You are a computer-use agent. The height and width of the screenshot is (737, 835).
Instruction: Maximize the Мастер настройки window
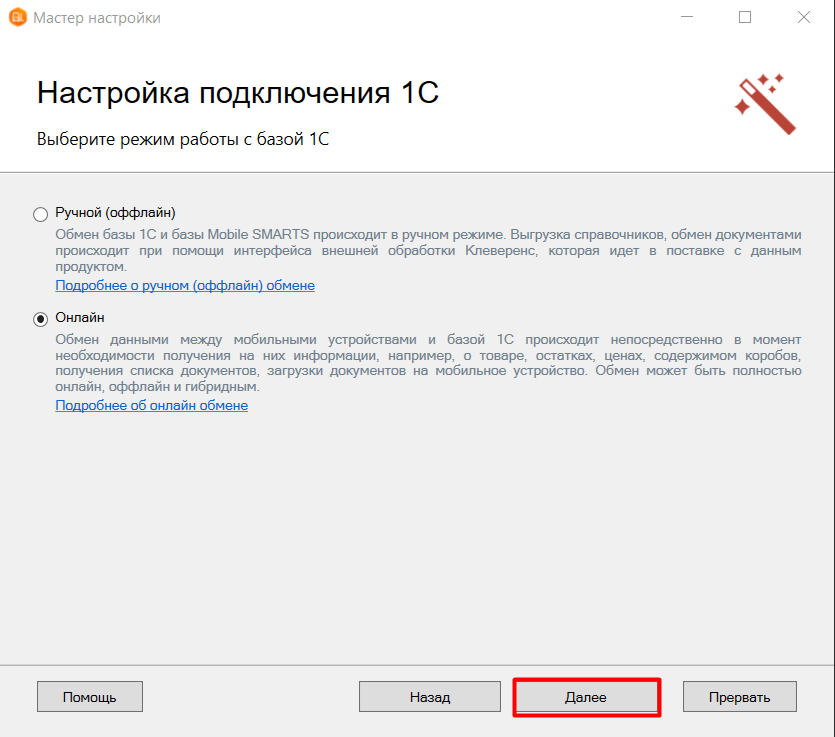pos(745,17)
